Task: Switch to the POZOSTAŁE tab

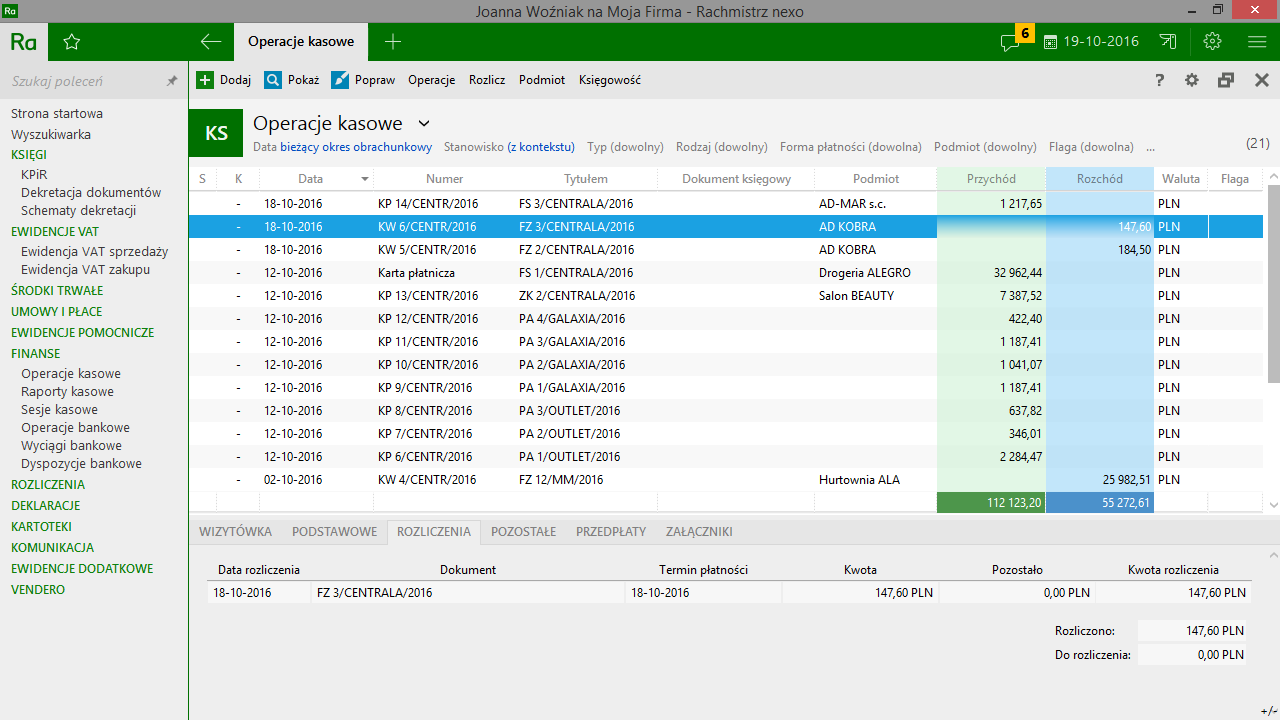Action: 524,532
